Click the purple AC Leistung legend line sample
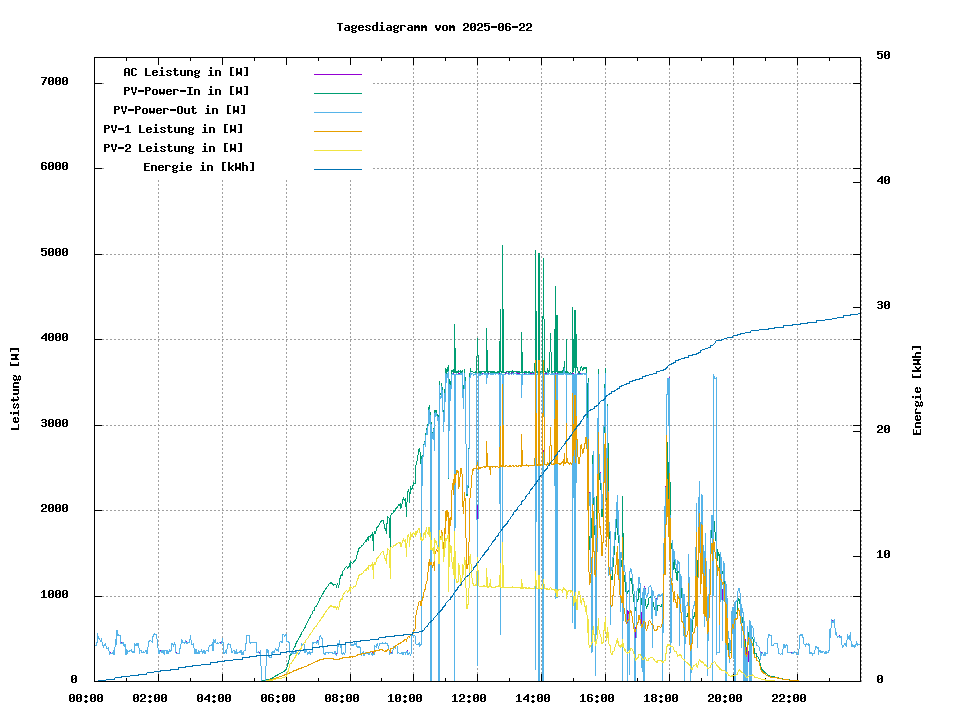Image resolution: width=960 pixels, height=720 pixels. pyautogui.click(x=337, y=74)
